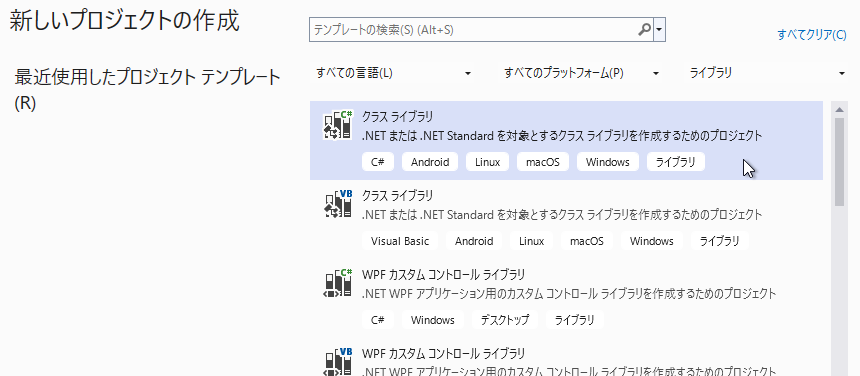Click the macOS tag on VB Class Library
The image size is (860, 376).
586,241
